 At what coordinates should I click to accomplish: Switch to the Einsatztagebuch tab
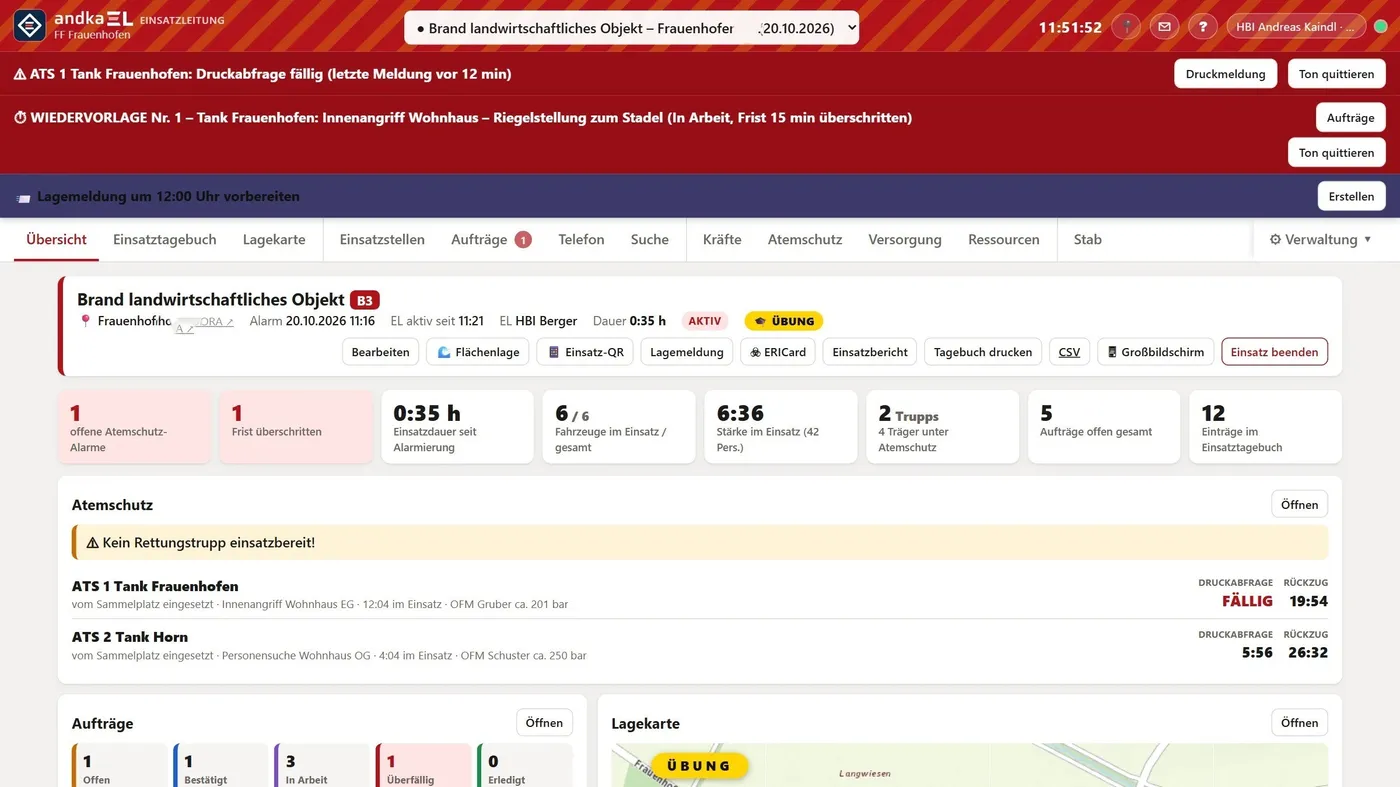[165, 240]
